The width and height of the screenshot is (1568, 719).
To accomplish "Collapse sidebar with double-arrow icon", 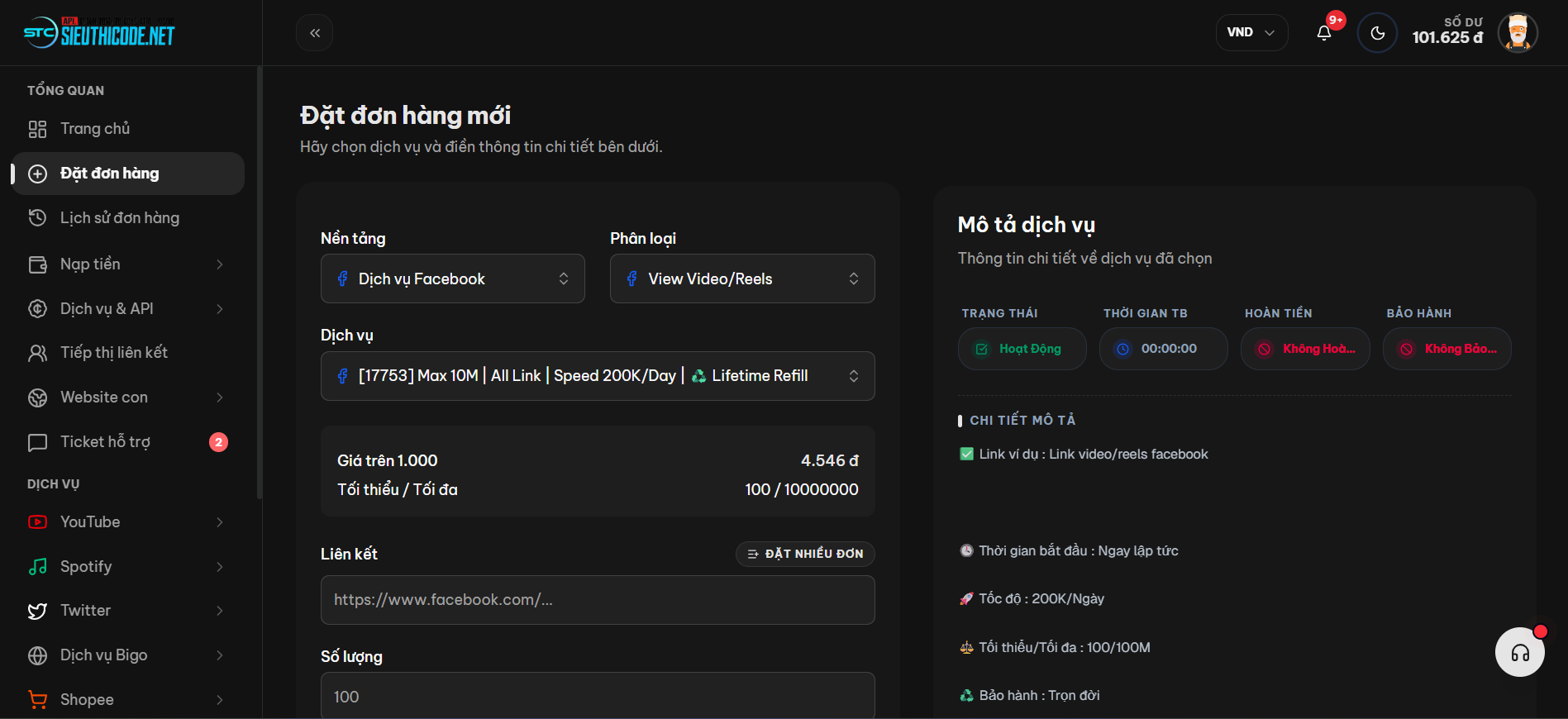I will [x=315, y=33].
